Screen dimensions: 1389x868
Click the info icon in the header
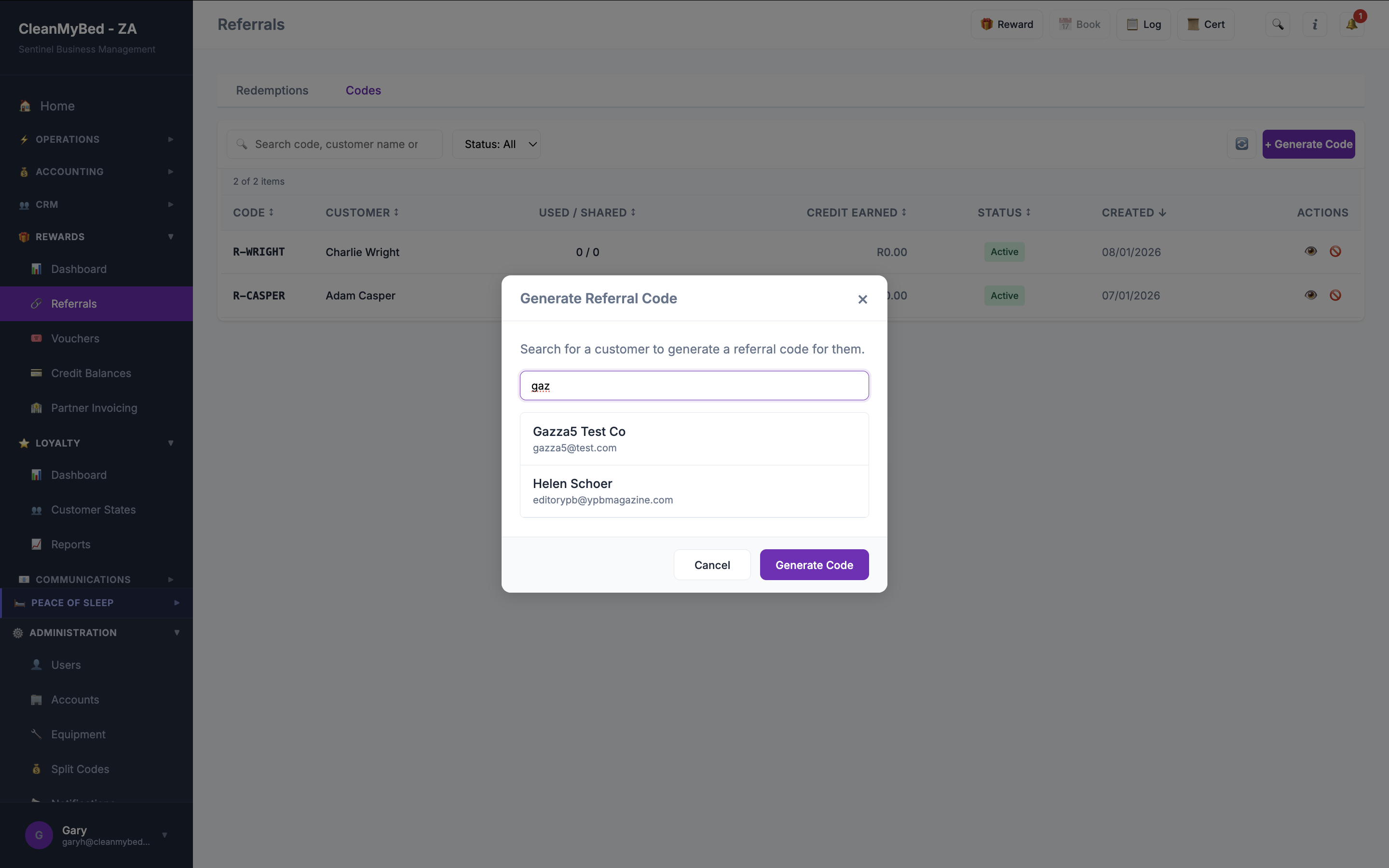[1314, 24]
